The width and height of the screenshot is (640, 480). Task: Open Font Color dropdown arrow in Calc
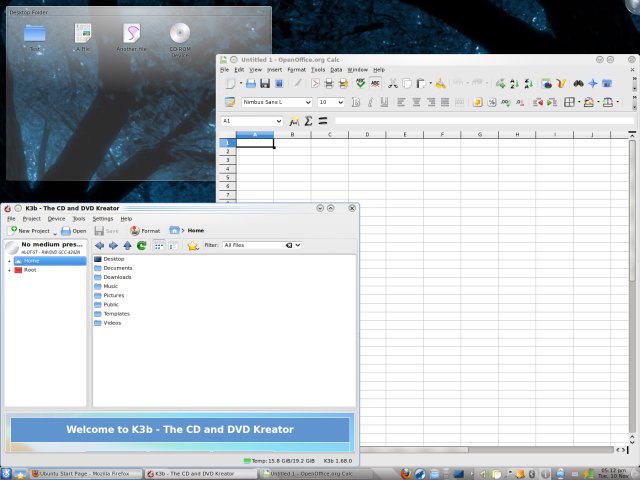[x=618, y=102]
